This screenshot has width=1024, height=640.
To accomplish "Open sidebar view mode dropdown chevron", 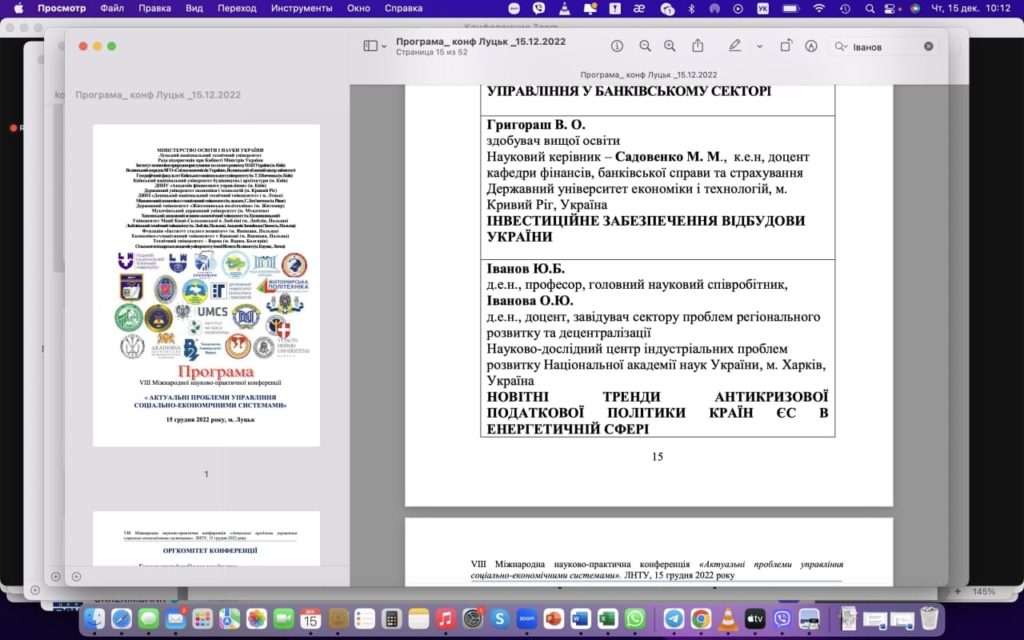I will [384, 46].
